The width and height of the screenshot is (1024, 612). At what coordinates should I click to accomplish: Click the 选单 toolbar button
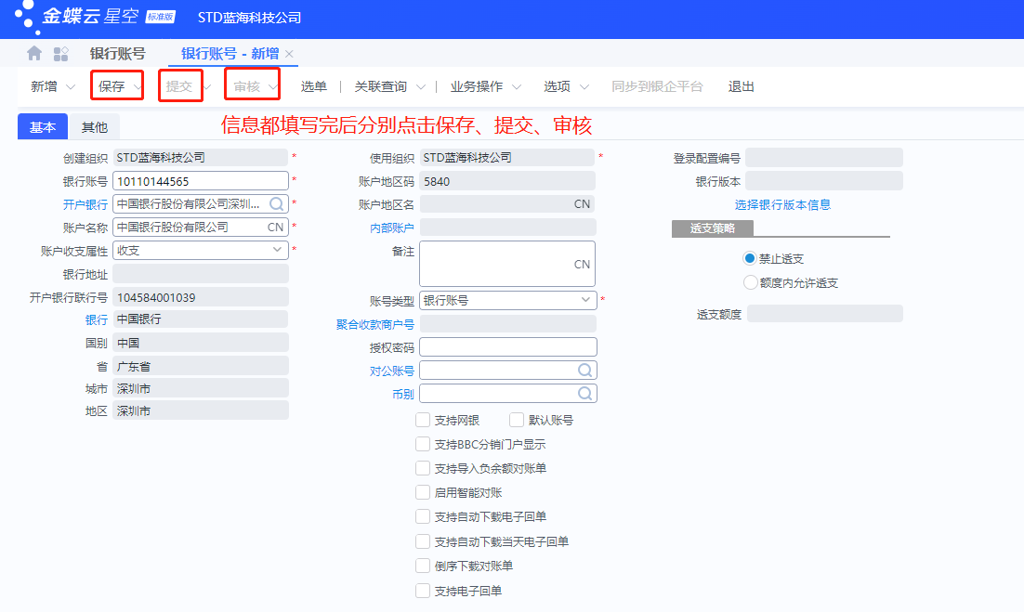point(313,86)
